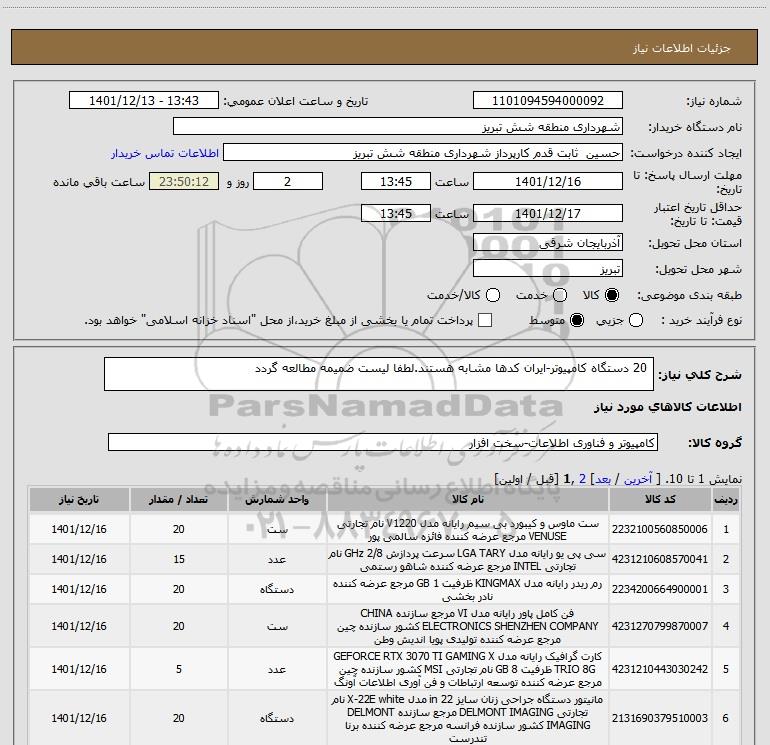The image size is (770, 745).
Task: Click the response deadline date 1401/12/16 field
Action: point(548,181)
